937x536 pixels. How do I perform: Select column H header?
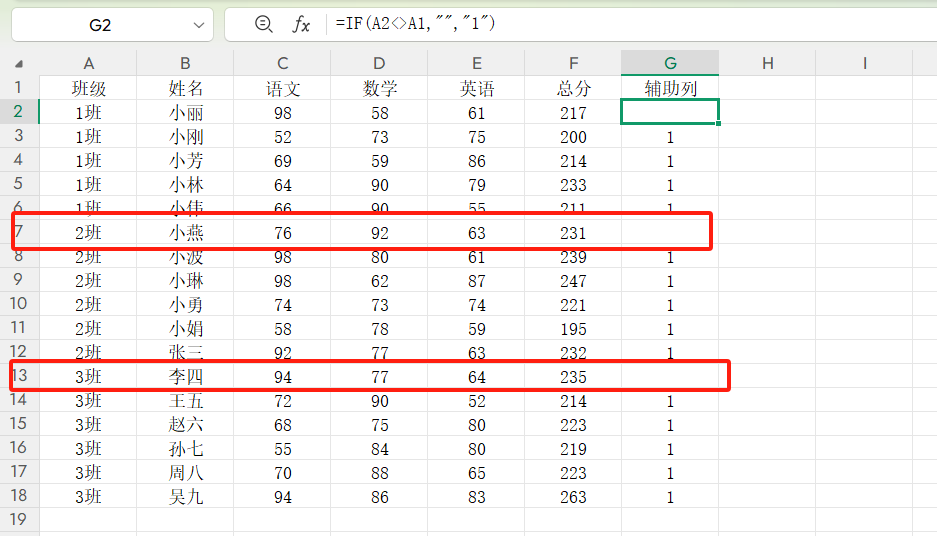(x=767, y=63)
